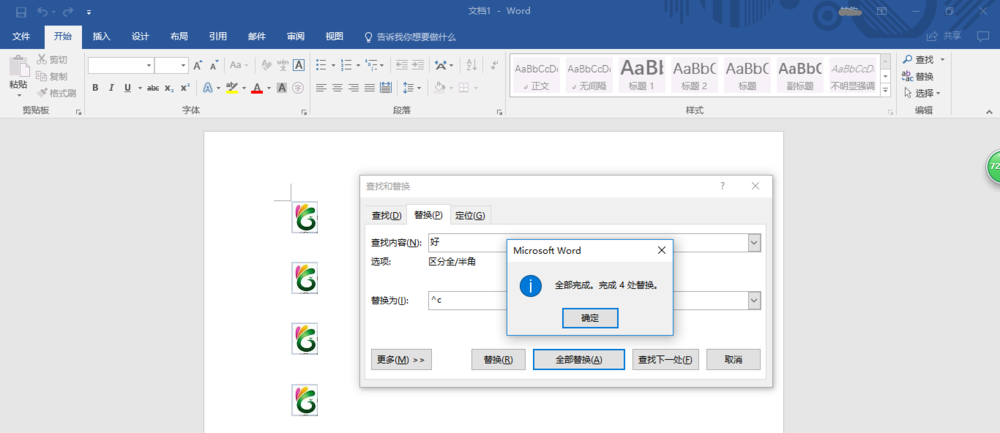
Task: Open the font name combo box
Action: (x=121, y=65)
